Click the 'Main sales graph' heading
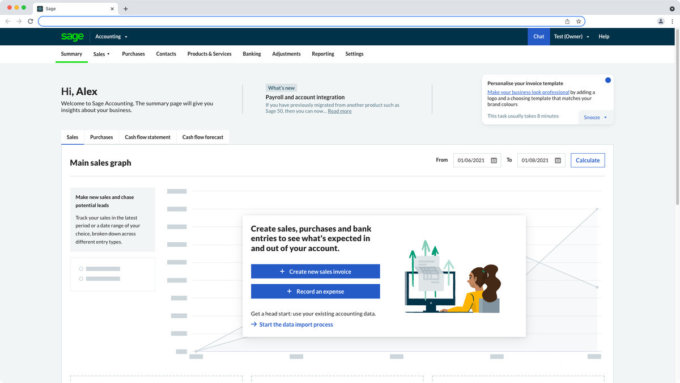This screenshot has width=680, height=383. [100, 163]
